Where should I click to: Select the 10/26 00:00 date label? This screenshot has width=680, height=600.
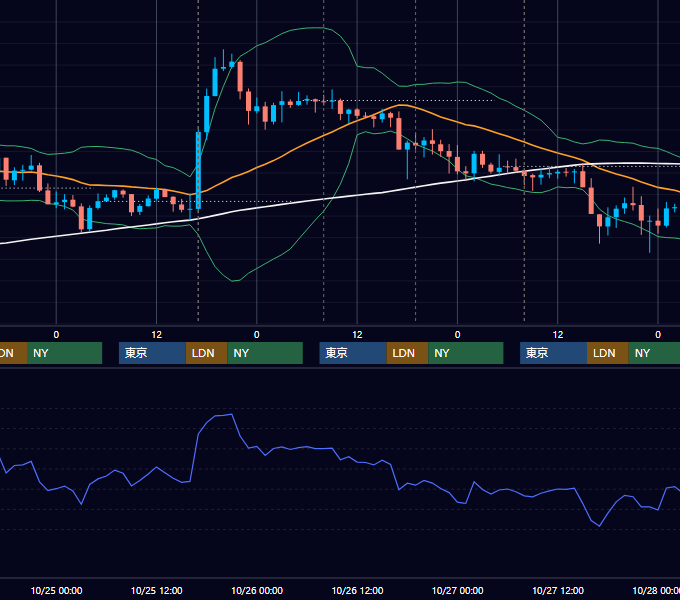(257, 590)
